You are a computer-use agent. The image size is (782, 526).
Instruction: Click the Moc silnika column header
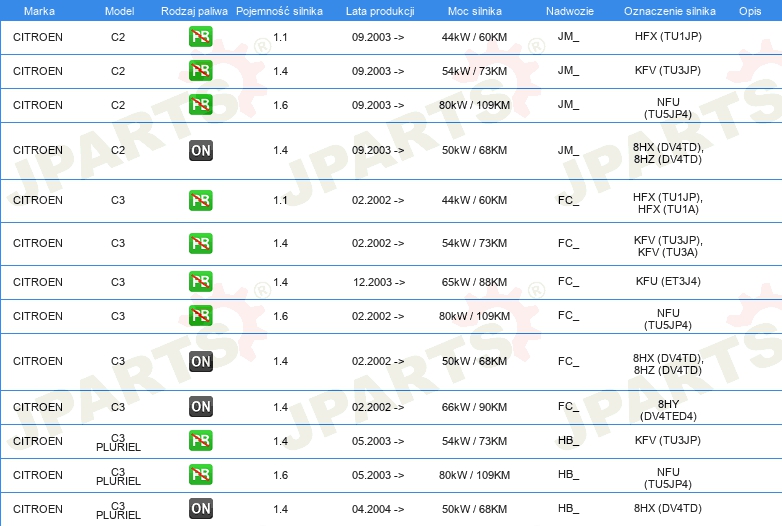point(474,11)
